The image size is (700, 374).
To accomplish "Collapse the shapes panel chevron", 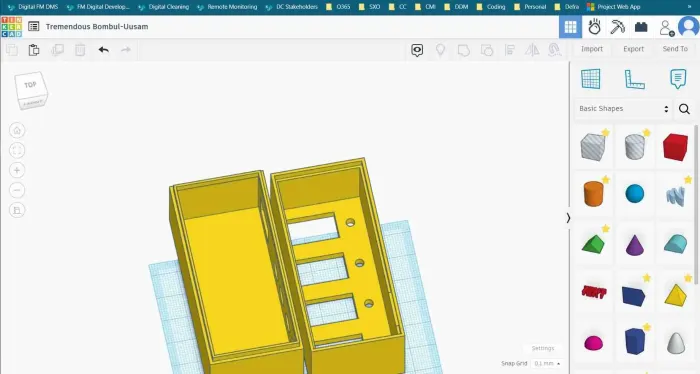I will tap(568, 218).
